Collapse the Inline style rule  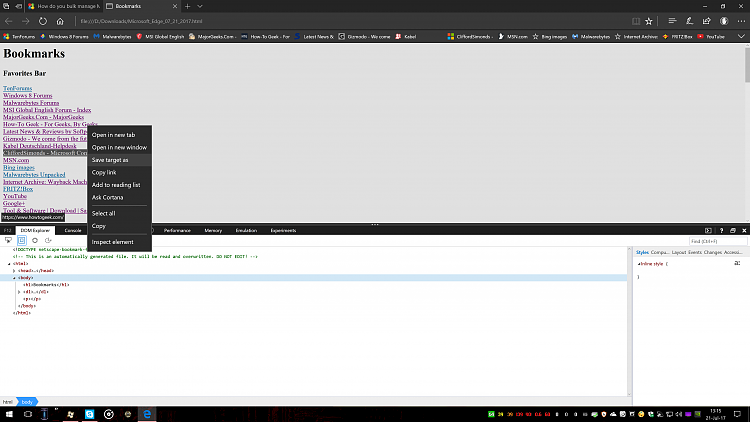click(x=639, y=264)
